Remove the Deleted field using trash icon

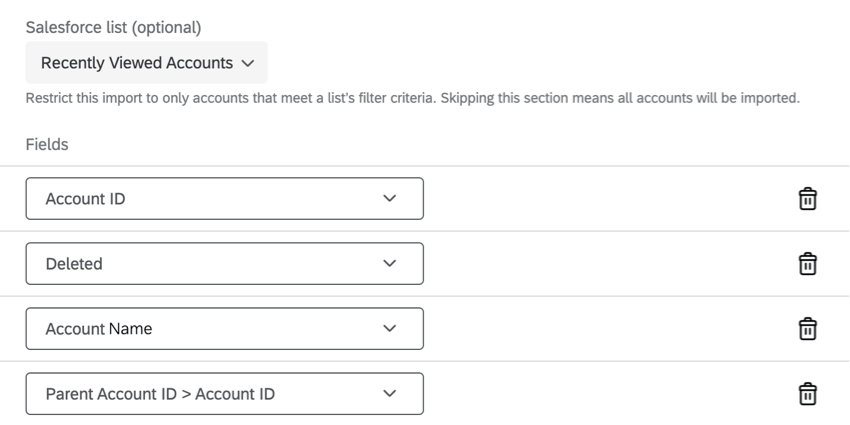807,263
